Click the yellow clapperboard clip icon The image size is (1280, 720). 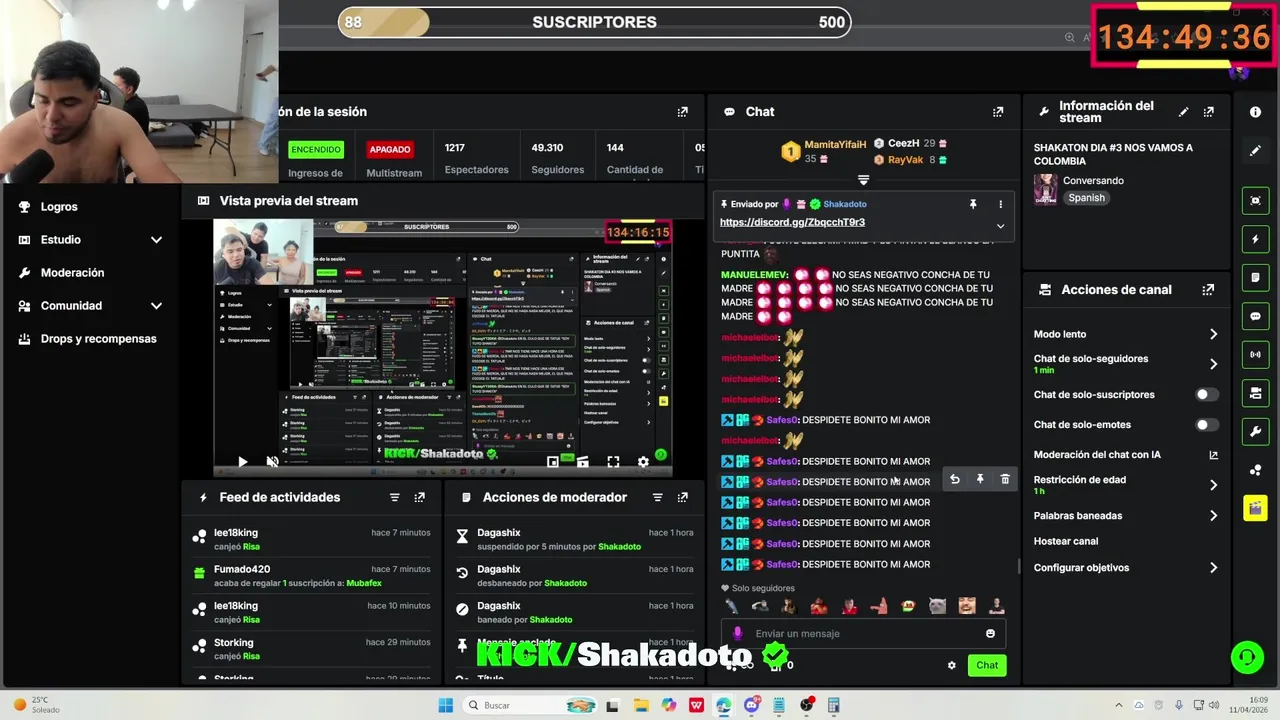click(x=1255, y=508)
